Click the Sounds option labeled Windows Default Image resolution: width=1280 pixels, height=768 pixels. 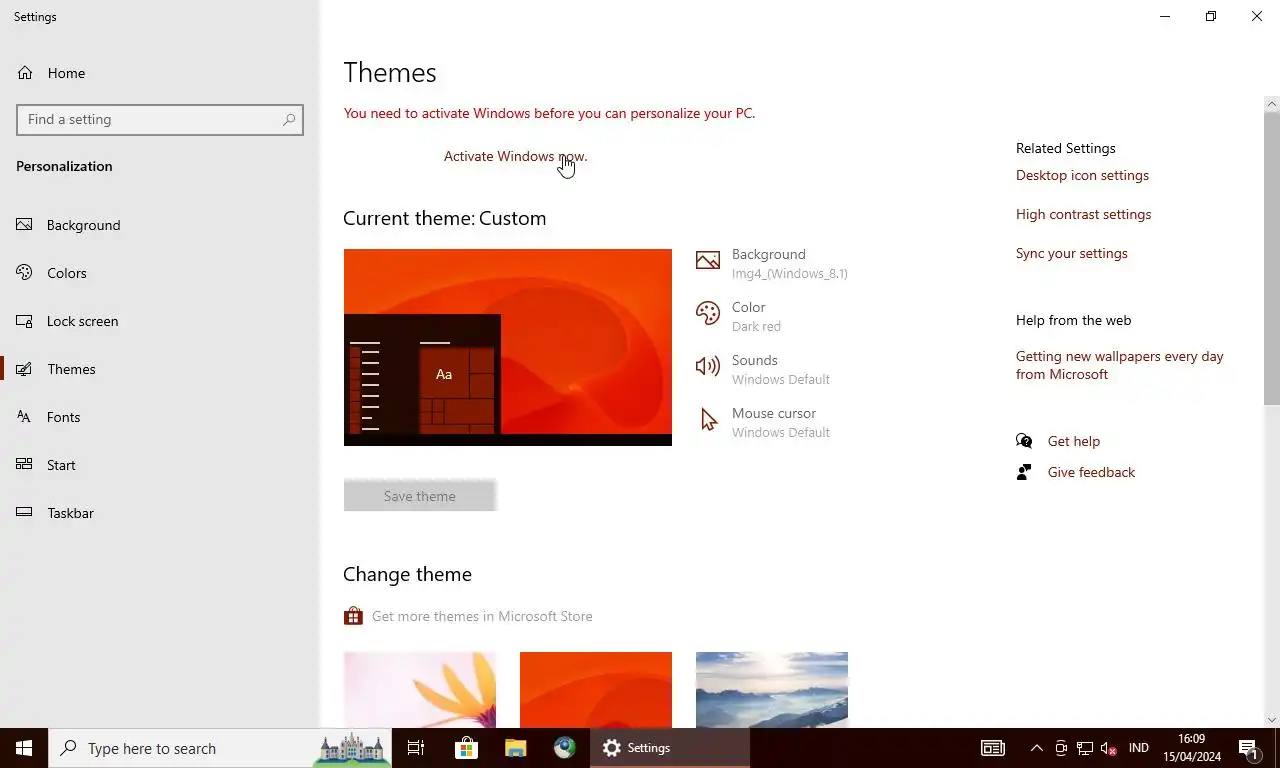tap(781, 369)
